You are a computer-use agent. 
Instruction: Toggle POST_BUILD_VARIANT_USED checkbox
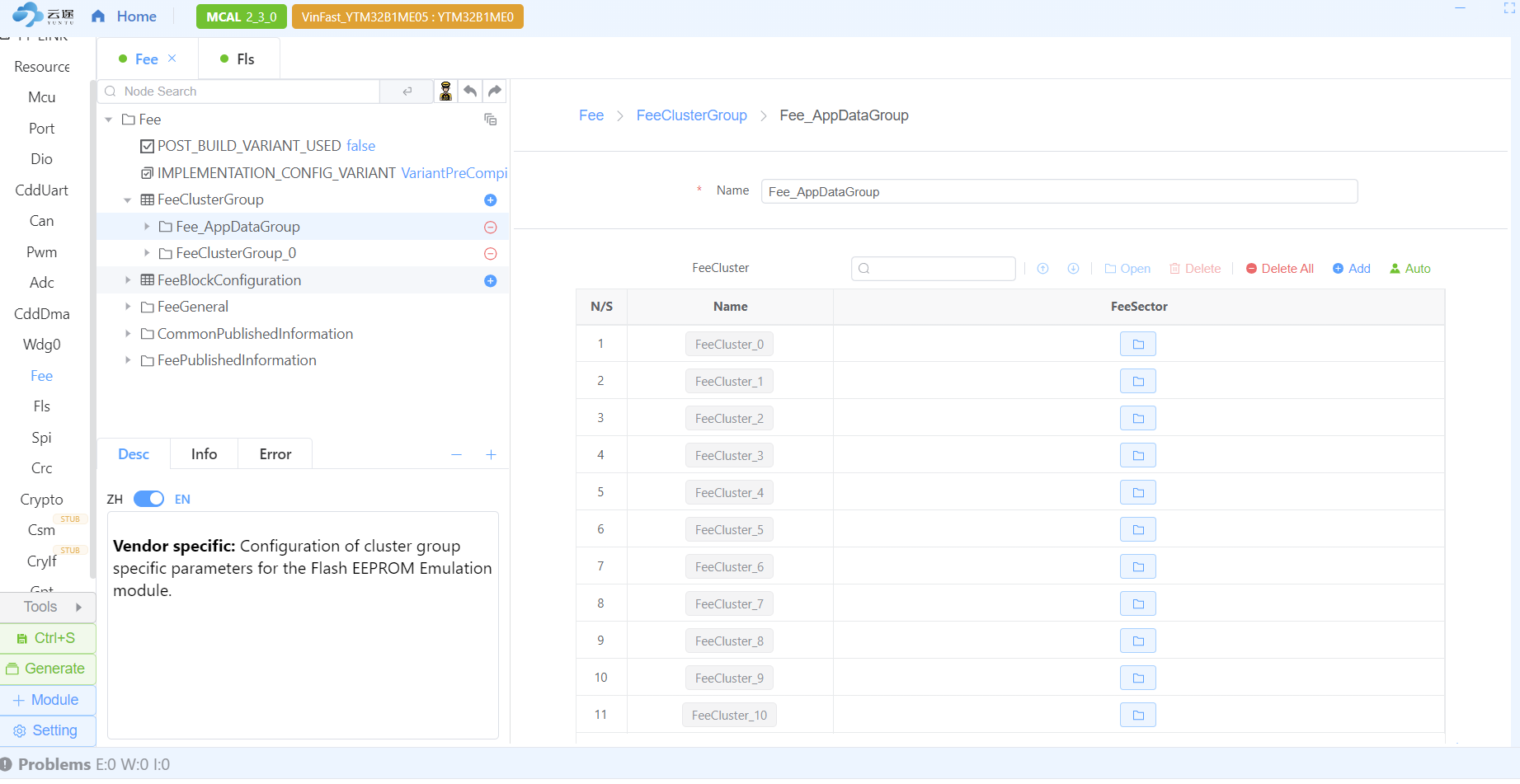coord(148,147)
